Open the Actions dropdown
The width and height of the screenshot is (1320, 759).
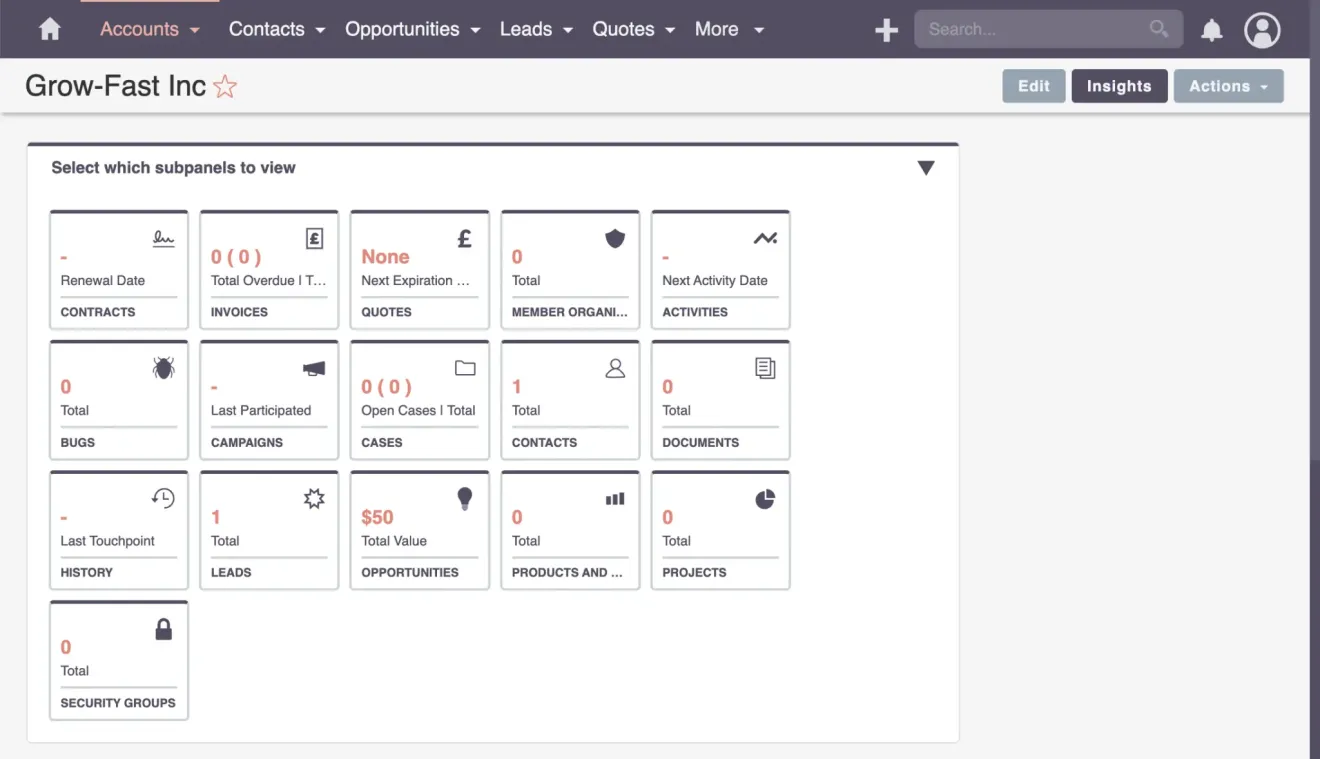[1228, 86]
